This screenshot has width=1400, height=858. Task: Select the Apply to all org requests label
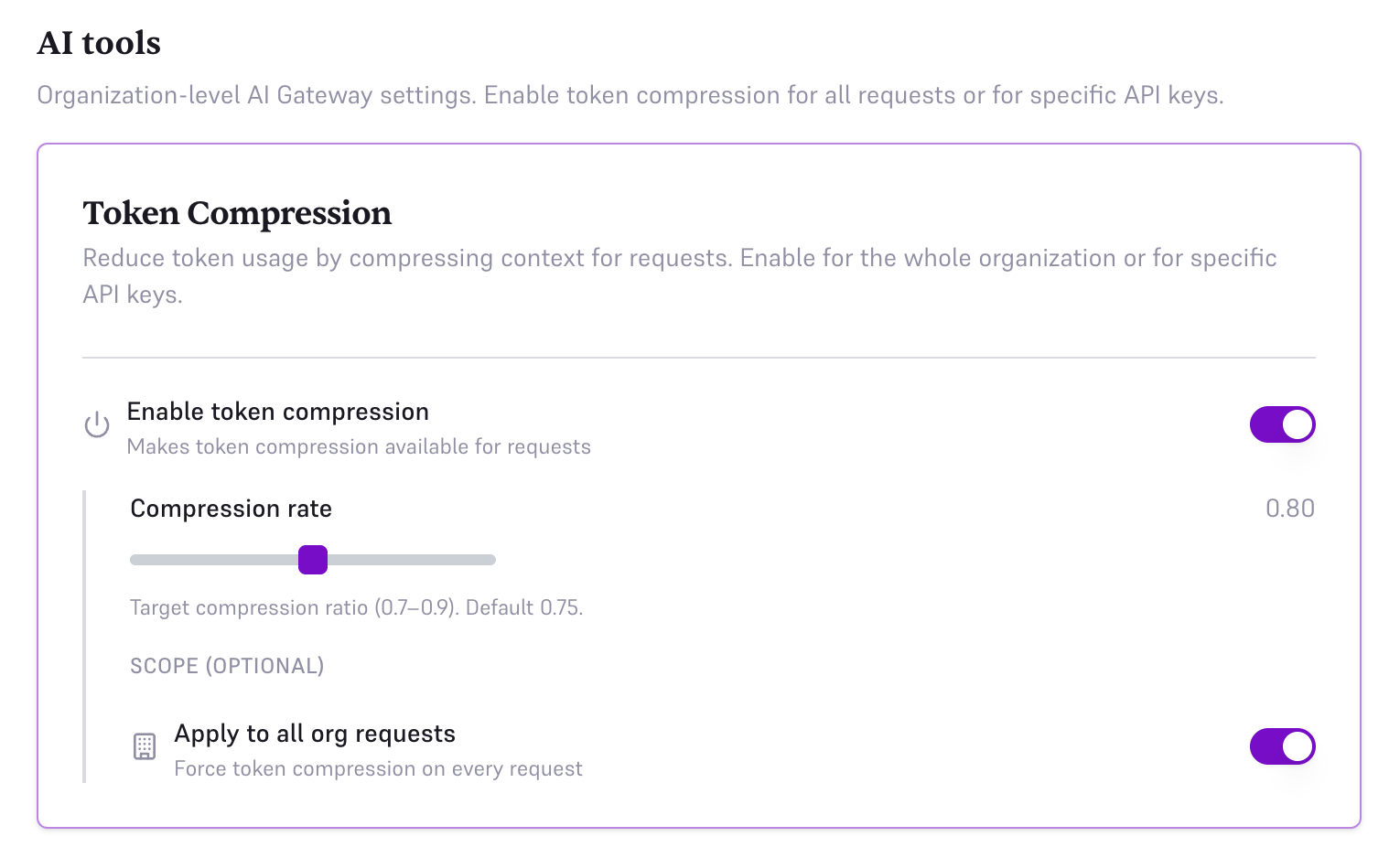[x=315, y=733]
